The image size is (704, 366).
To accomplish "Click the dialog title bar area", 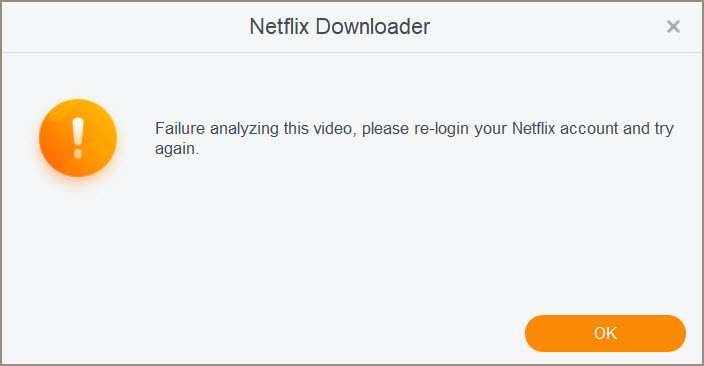I will click(x=352, y=27).
